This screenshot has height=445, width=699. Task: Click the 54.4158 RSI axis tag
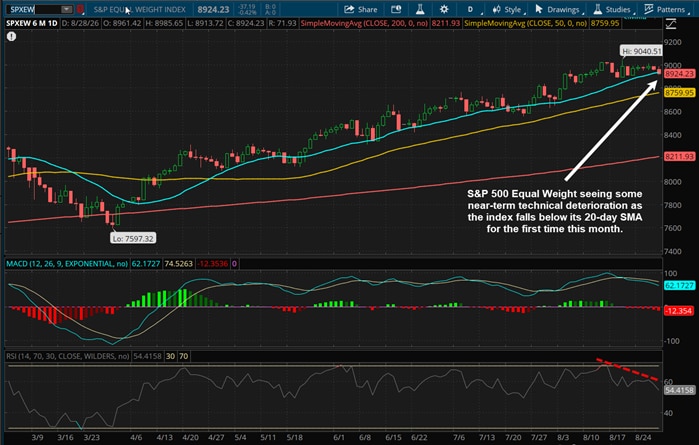(679, 390)
